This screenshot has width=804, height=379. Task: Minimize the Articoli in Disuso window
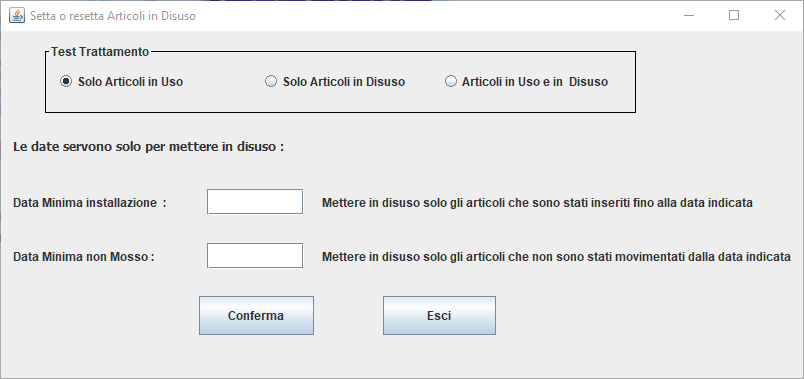pos(689,15)
